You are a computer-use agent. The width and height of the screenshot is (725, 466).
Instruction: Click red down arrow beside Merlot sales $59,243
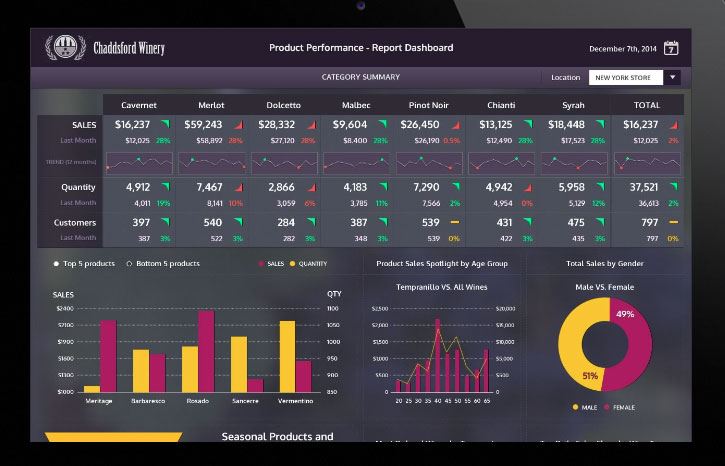coord(239,124)
